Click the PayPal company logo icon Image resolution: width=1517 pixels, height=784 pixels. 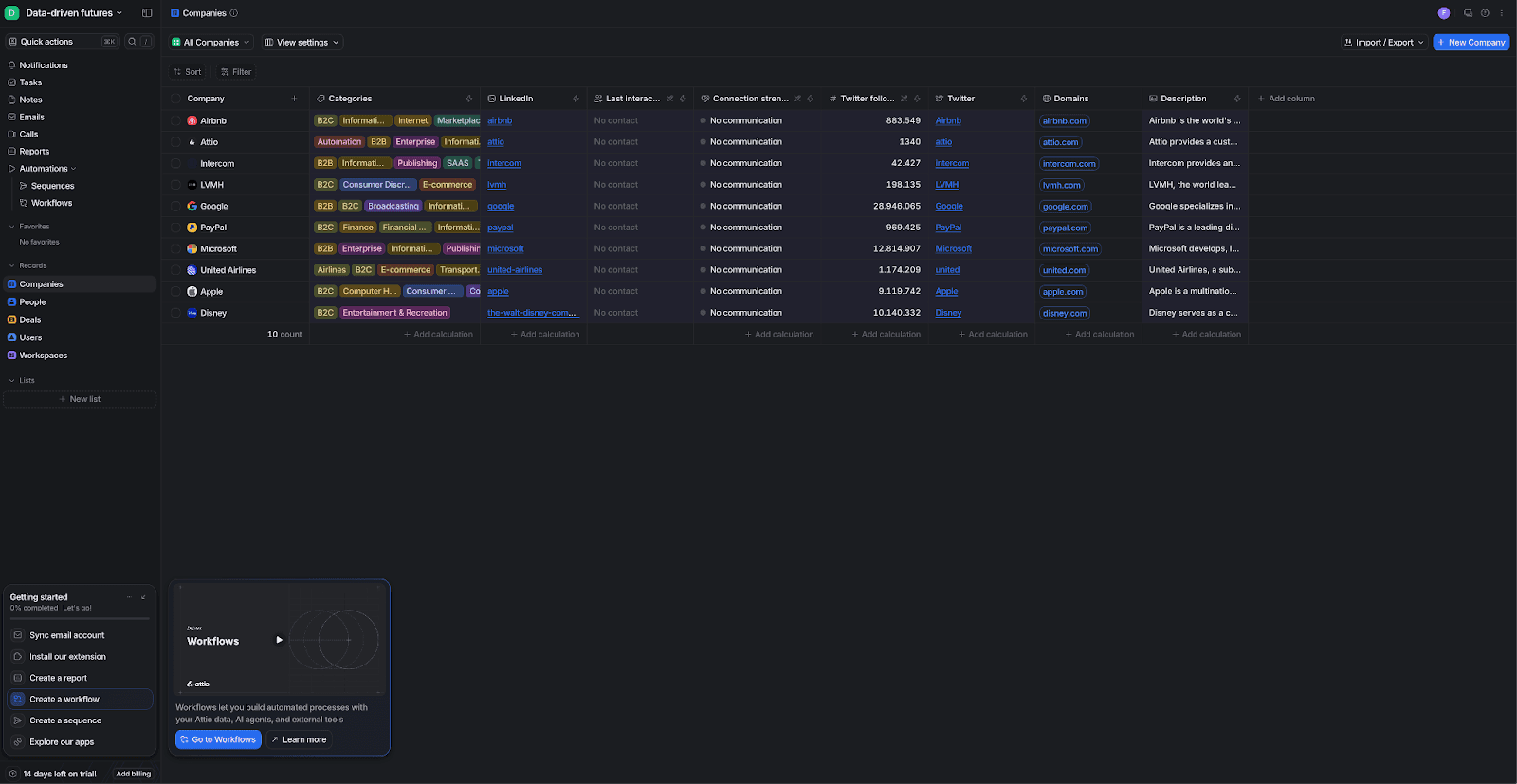click(x=192, y=228)
